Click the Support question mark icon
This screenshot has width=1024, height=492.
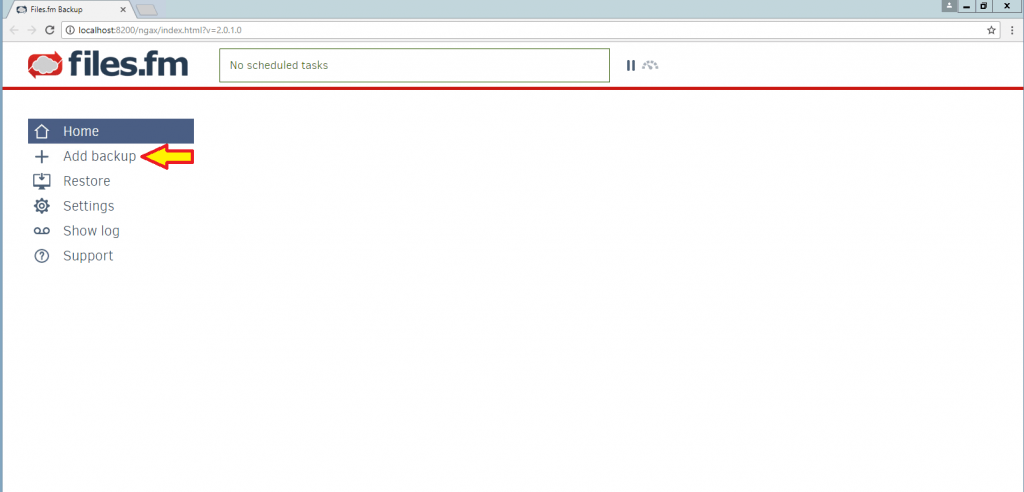pyautogui.click(x=42, y=256)
